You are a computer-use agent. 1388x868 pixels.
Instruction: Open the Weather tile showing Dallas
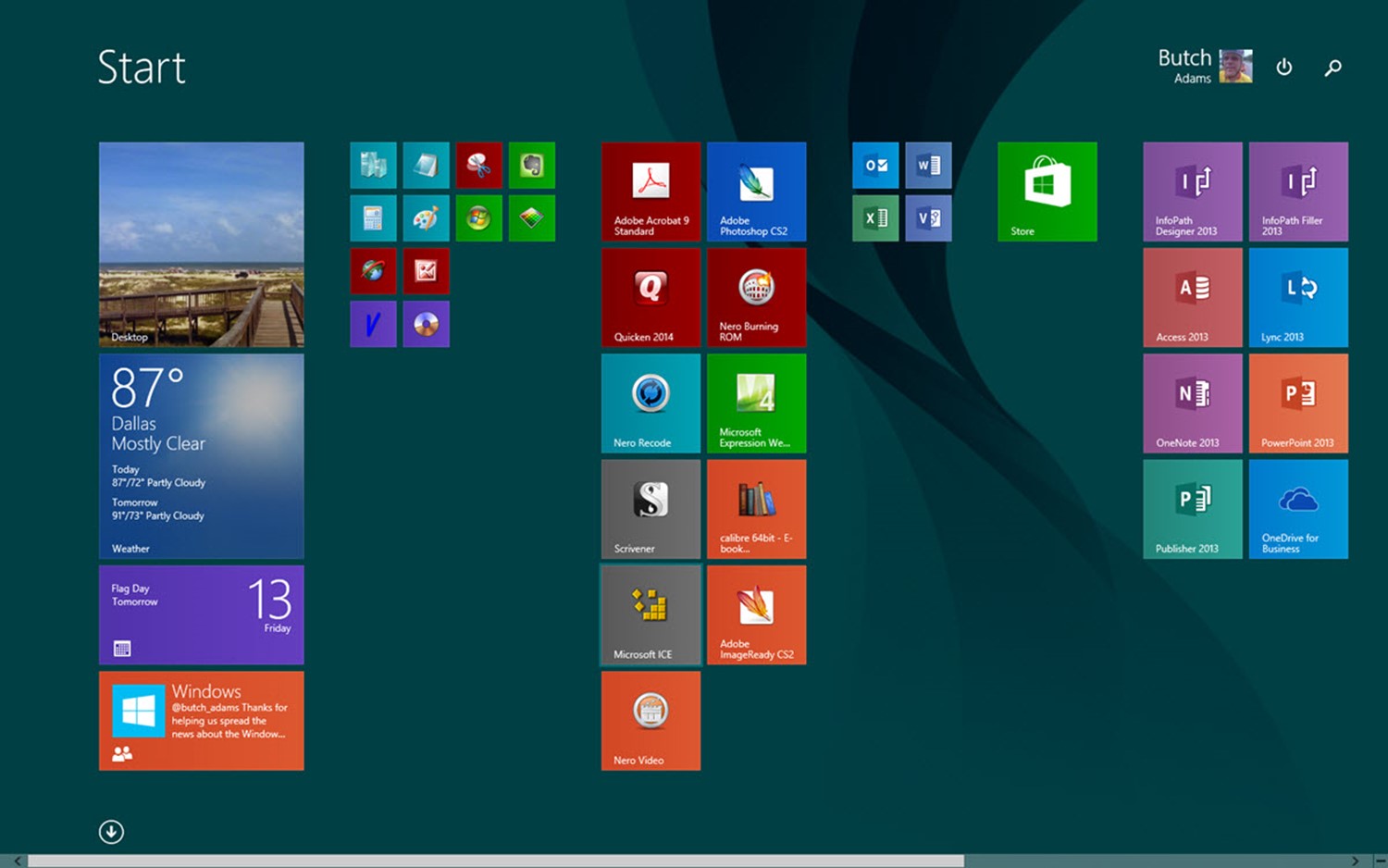pyautogui.click(x=202, y=456)
